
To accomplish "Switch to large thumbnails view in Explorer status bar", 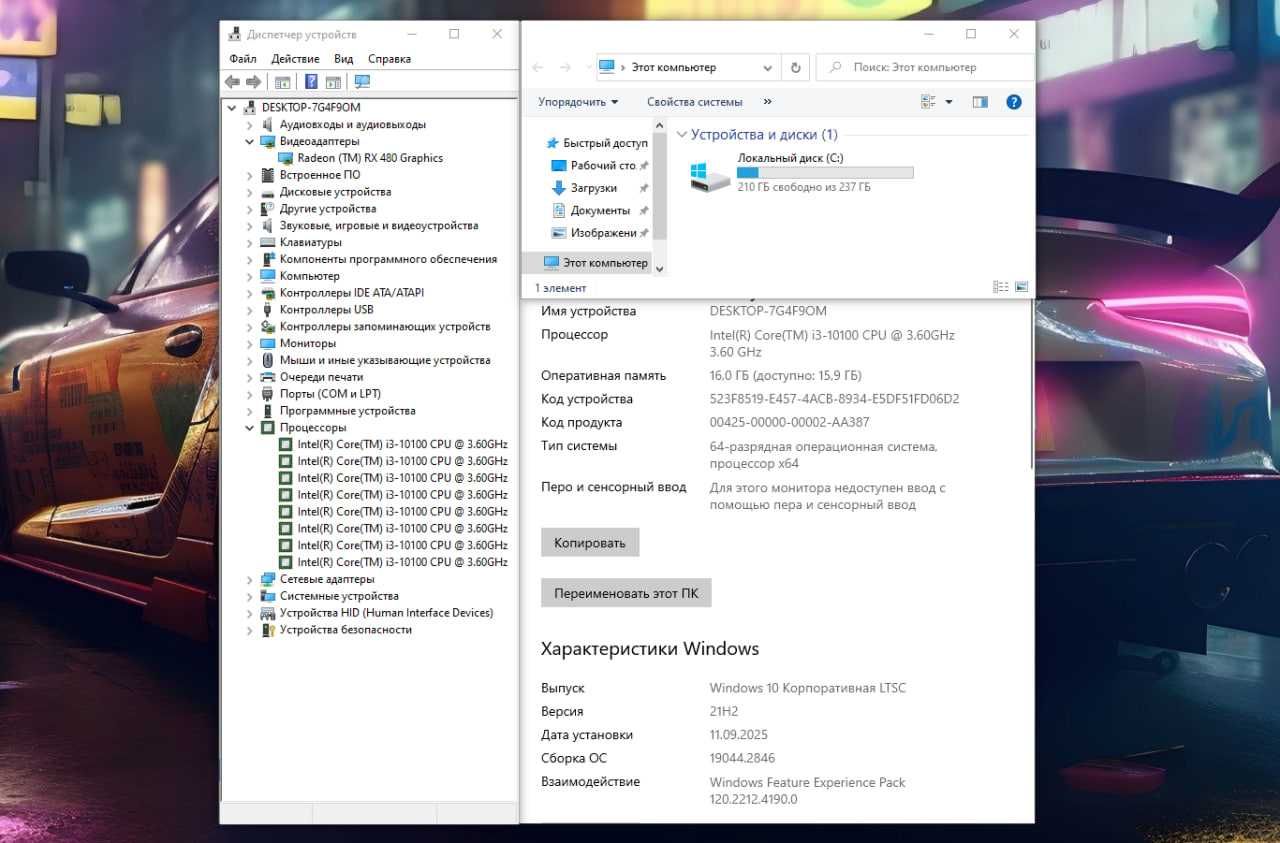I will [1021, 287].
